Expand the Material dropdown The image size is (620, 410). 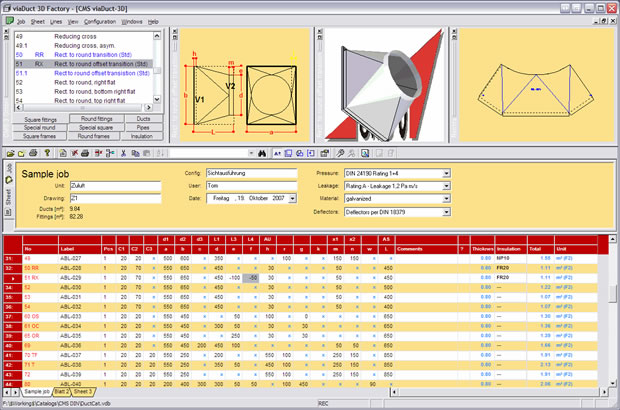click(x=446, y=199)
